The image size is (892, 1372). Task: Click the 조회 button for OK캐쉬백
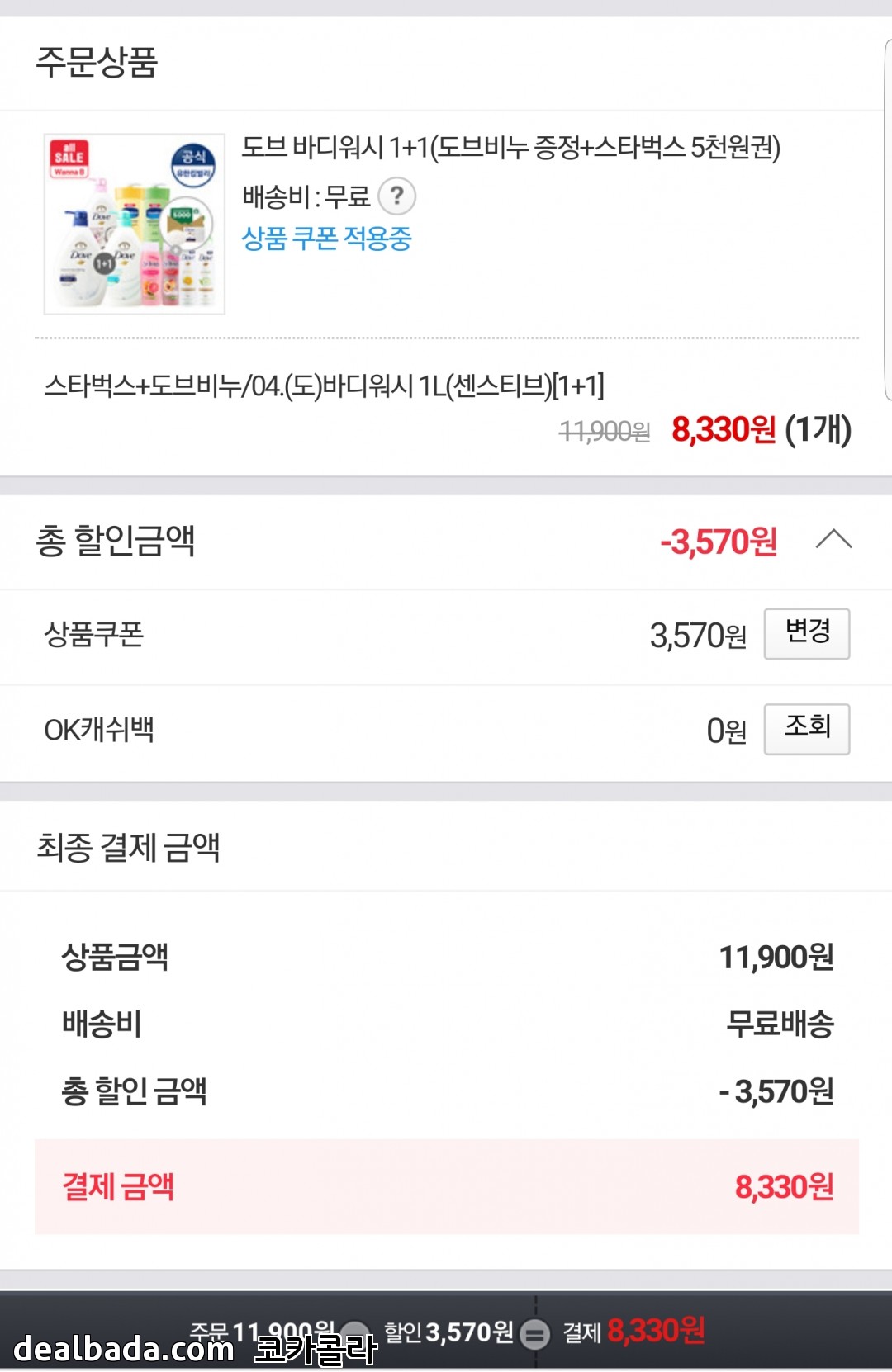point(806,728)
